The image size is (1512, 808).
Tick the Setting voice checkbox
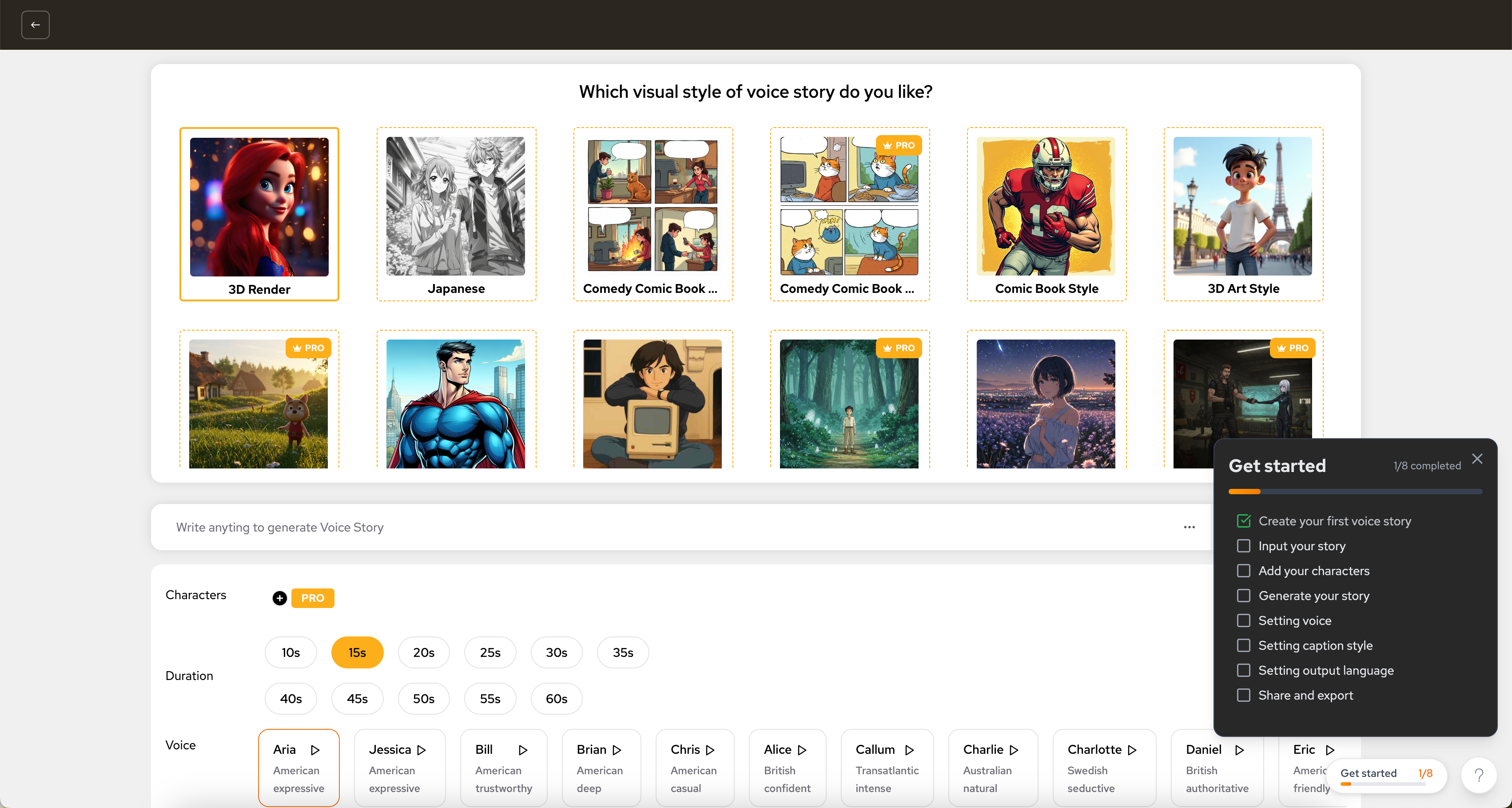pyautogui.click(x=1243, y=620)
